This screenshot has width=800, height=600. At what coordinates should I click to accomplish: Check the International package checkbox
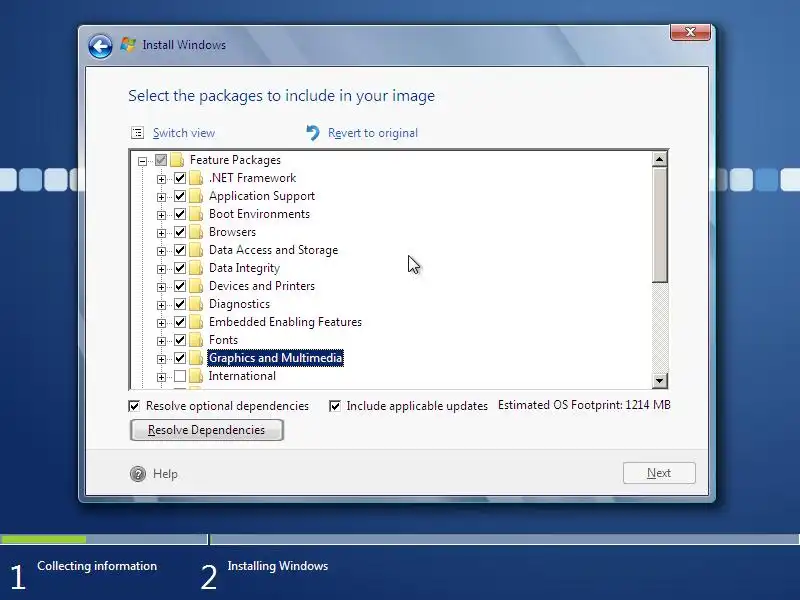pos(180,376)
